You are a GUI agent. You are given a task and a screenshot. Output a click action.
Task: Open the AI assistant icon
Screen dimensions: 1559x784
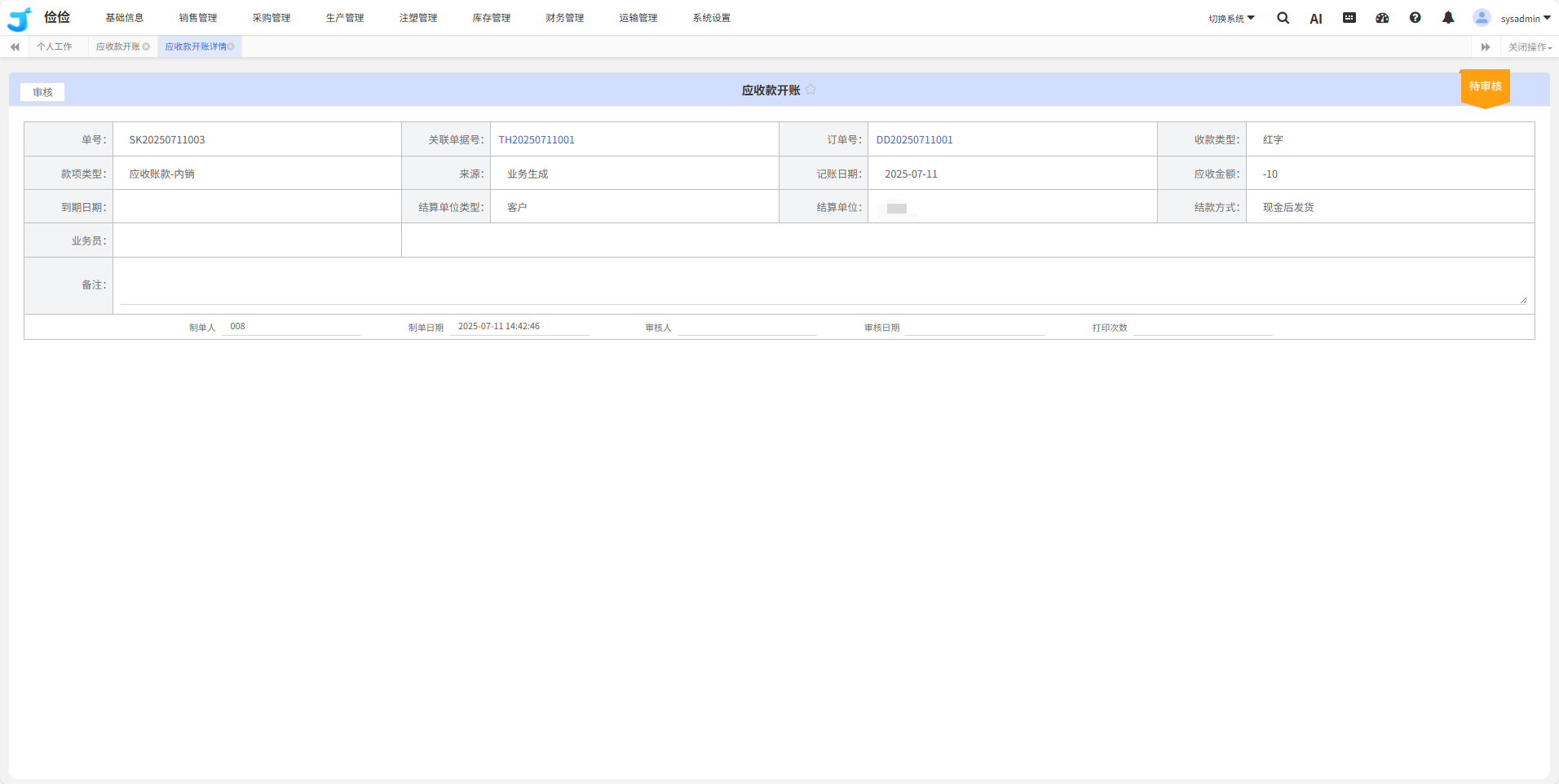point(1315,19)
